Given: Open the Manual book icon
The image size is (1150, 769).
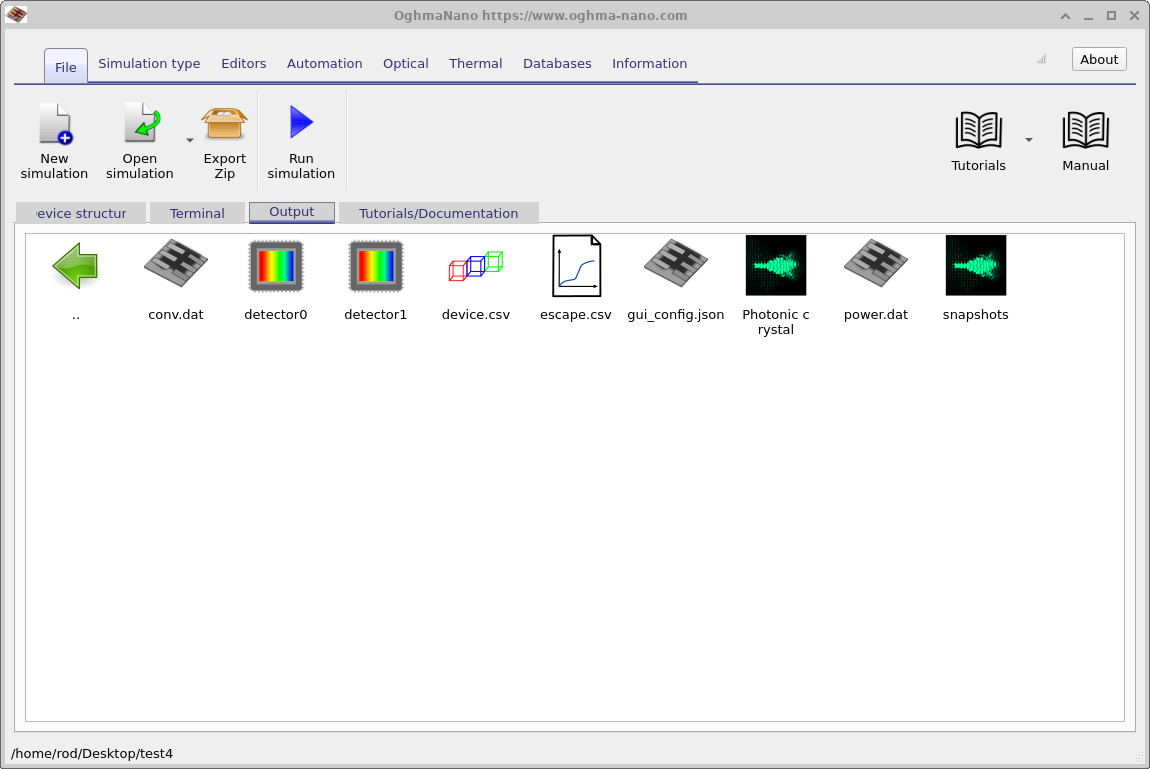Looking at the screenshot, I should [1085, 130].
